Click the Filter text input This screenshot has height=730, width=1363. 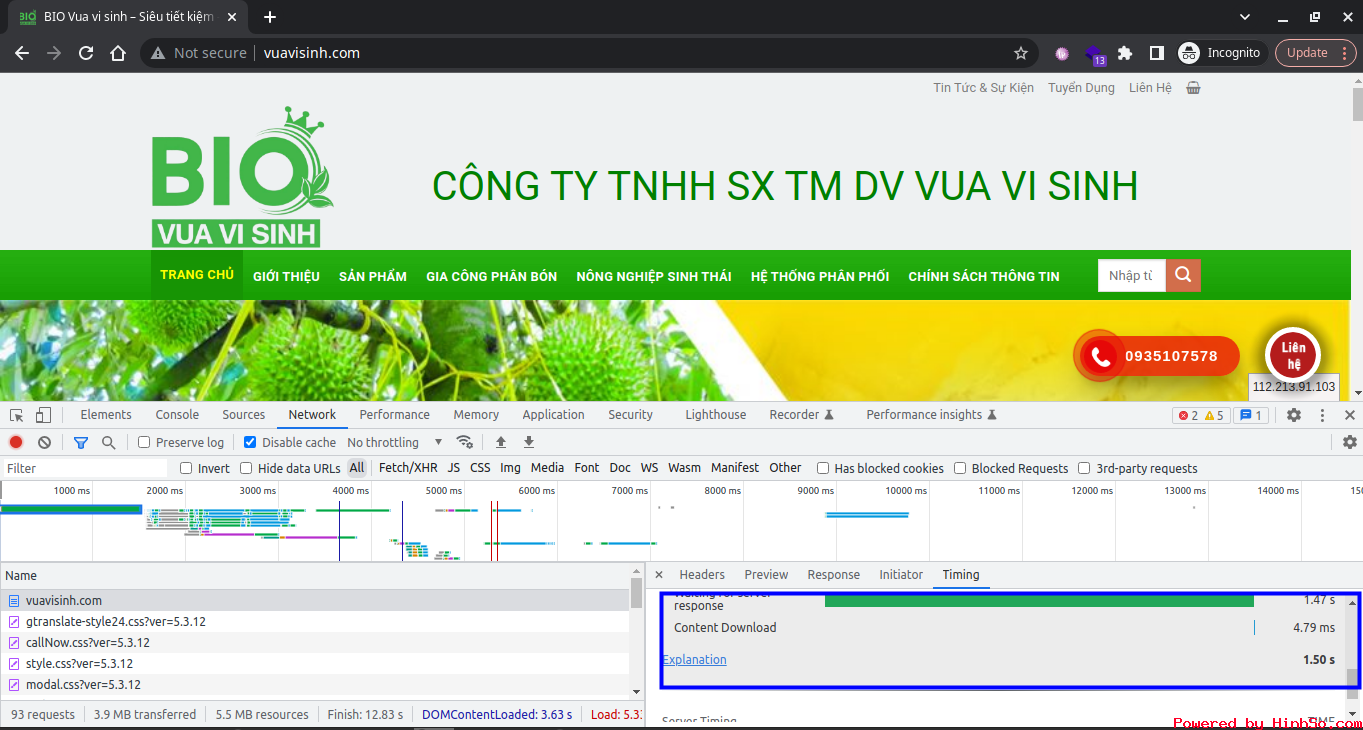click(85, 468)
